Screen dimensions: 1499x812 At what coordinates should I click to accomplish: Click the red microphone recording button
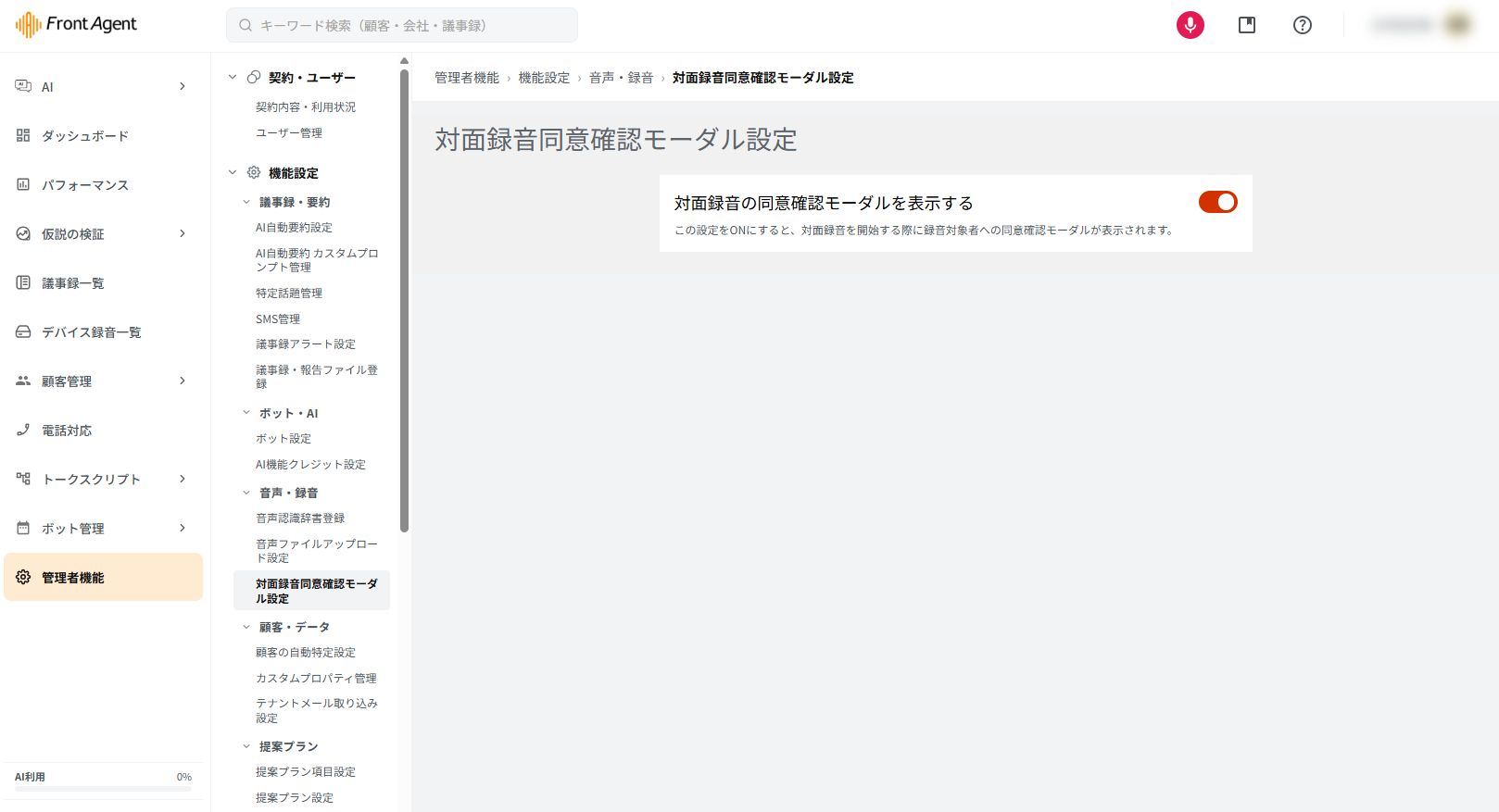[1190, 25]
